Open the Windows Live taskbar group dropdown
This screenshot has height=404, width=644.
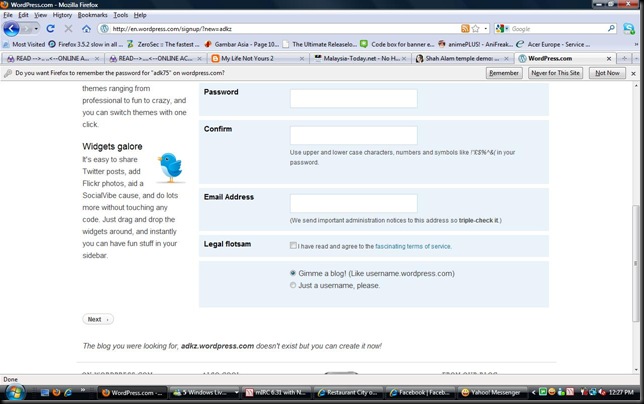tap(237, 393)
